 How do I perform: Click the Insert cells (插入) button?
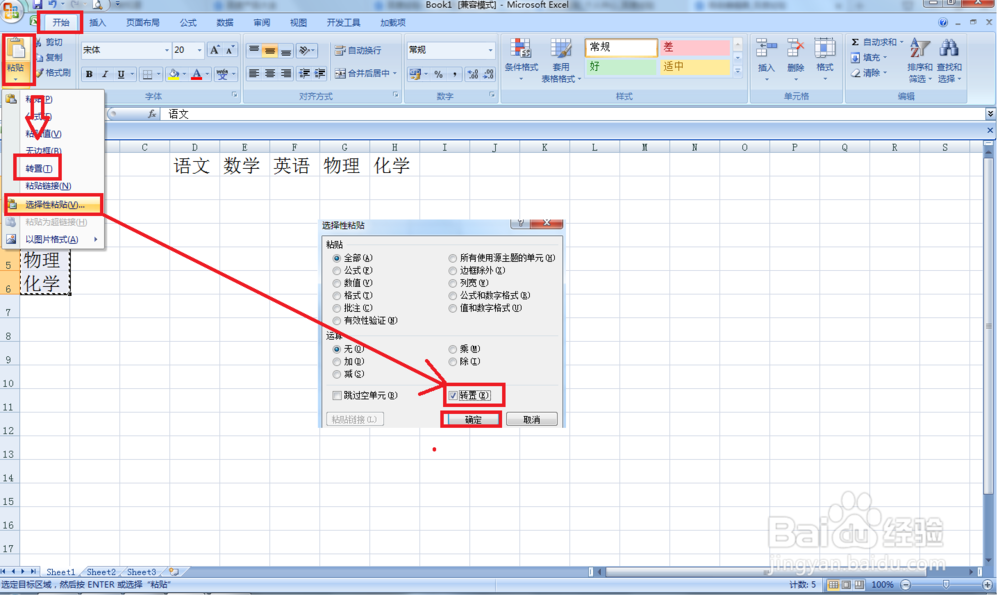(766, 59)
